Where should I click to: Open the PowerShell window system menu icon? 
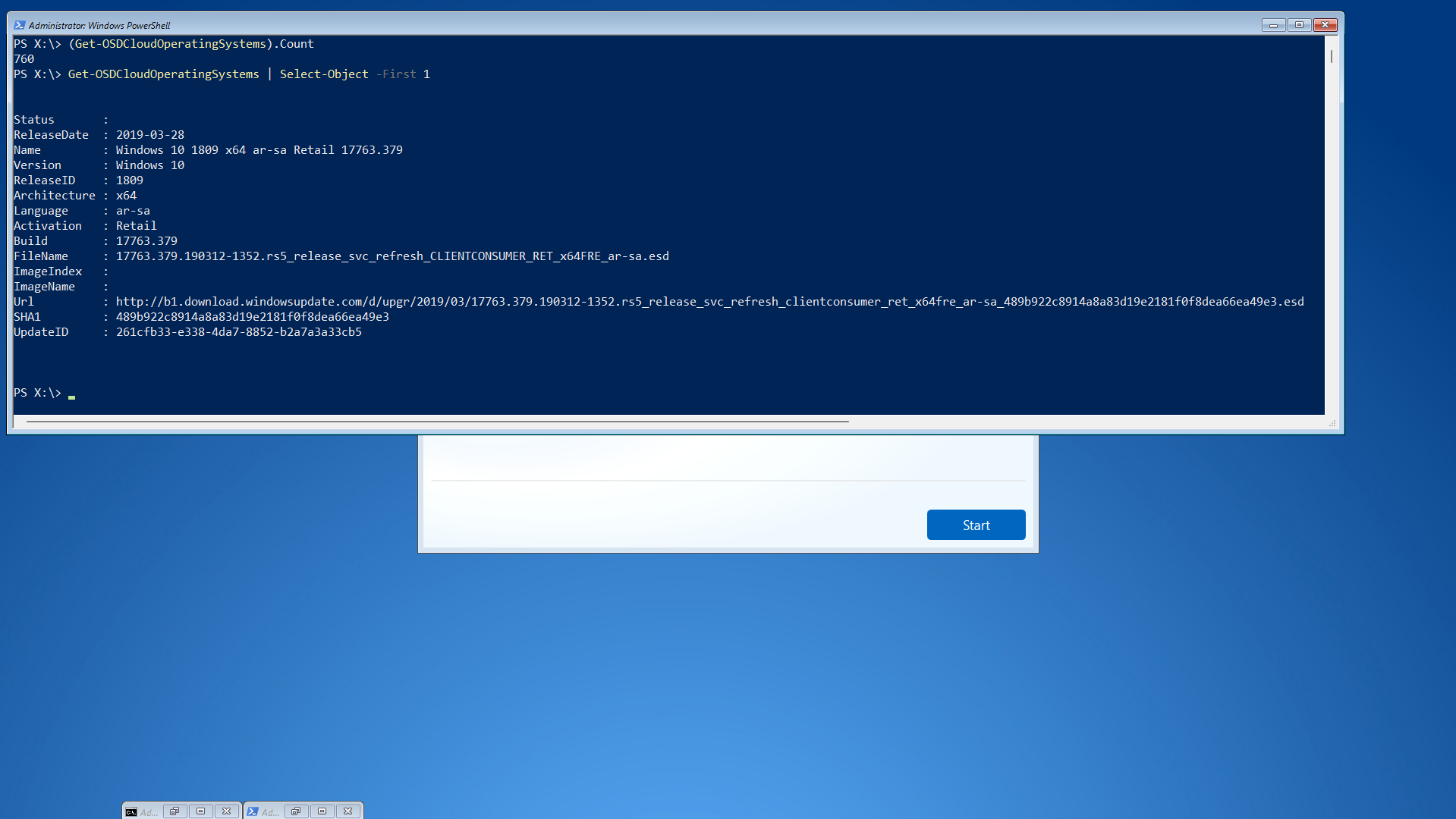[x=20, y=25]
